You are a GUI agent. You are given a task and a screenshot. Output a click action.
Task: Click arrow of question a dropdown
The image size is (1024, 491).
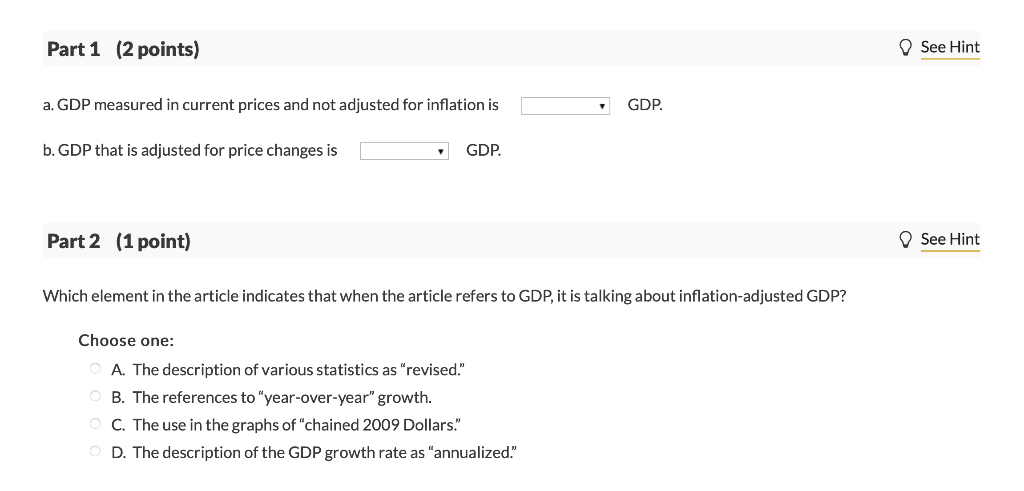pyautogui.click(x=602, y=106)
